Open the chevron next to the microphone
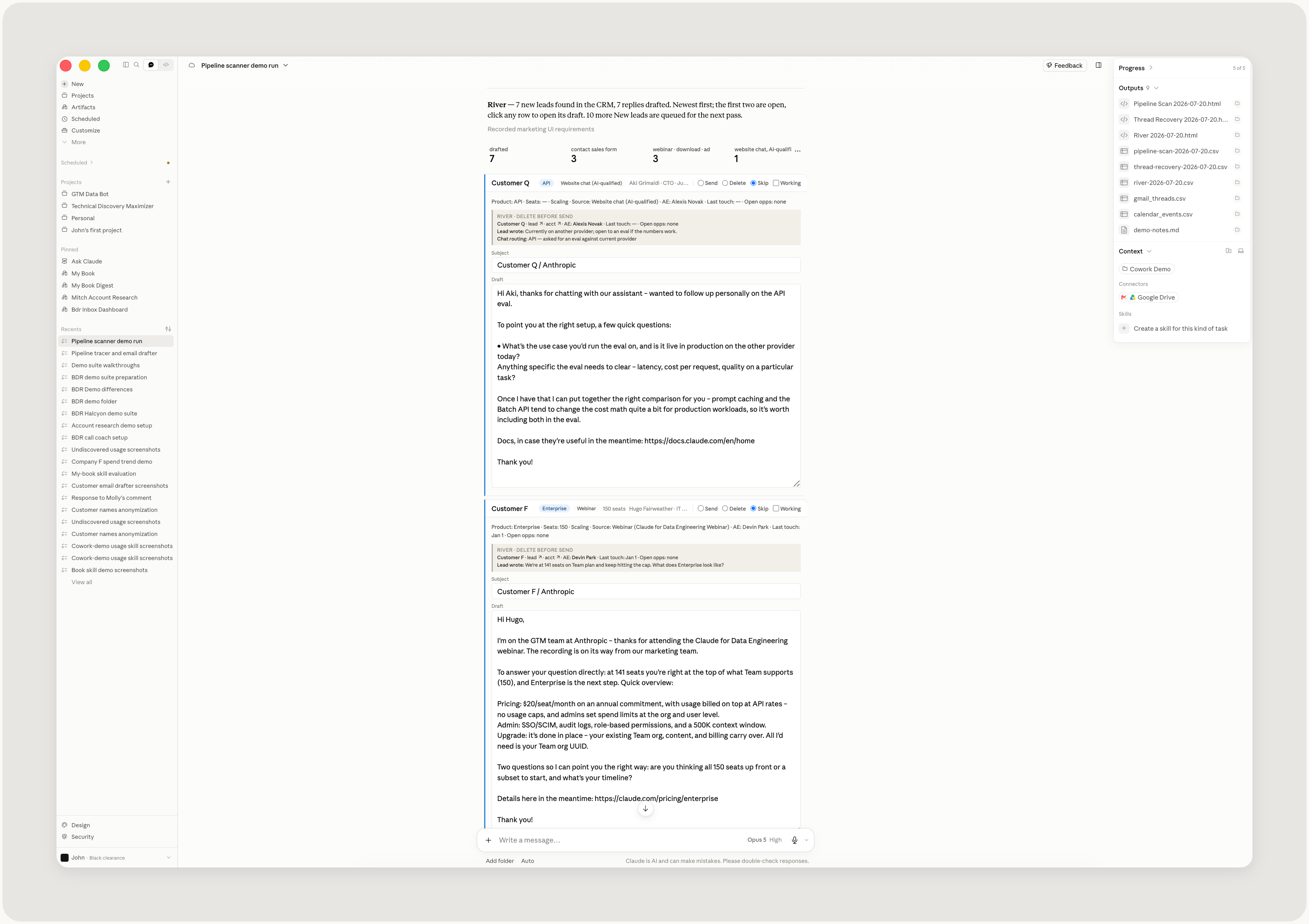Viewport: 1309px width, 924px height. coord(806,840)
